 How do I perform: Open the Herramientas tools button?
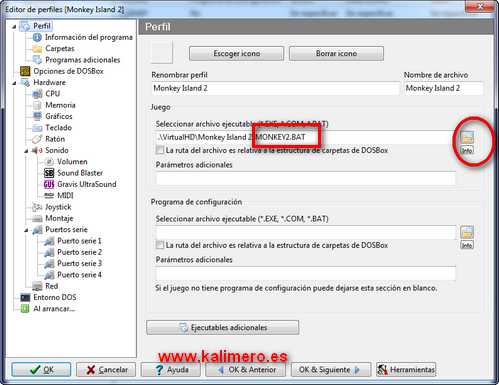(x=406, y=370)
